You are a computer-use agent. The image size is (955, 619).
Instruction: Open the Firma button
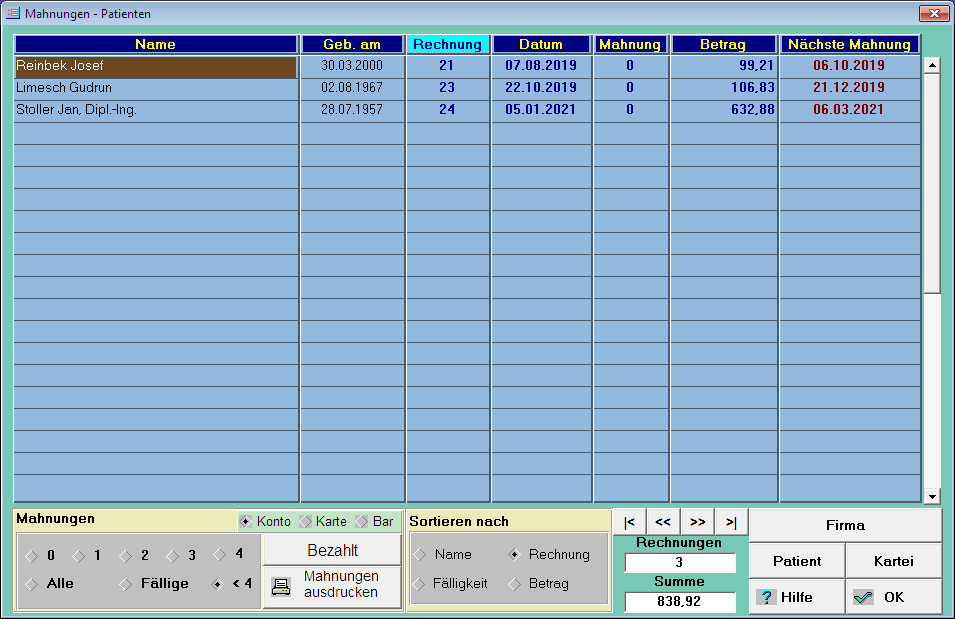pyautogui.click(x=845, y=525)
